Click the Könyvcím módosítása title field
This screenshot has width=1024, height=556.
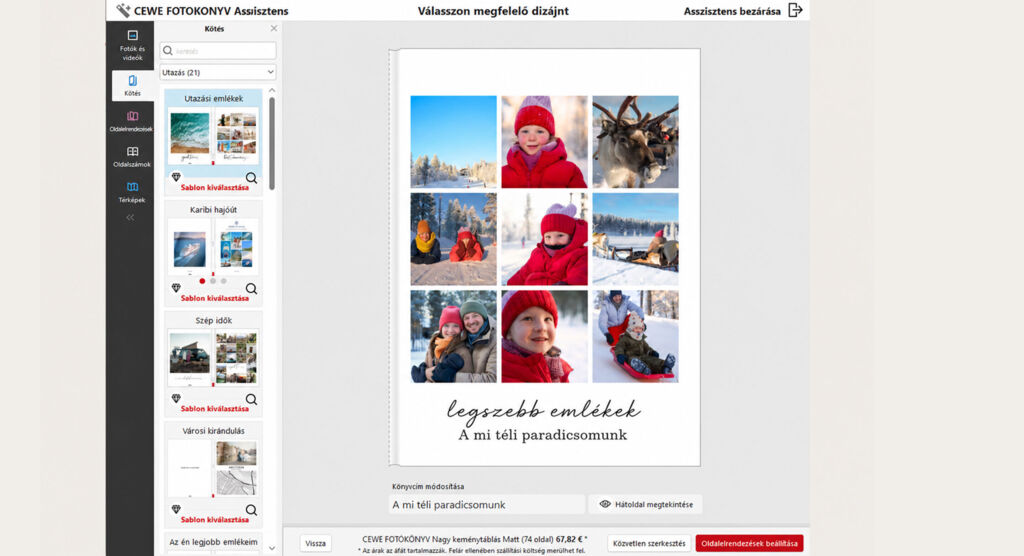pyautogui.click(x=487, y=505)
